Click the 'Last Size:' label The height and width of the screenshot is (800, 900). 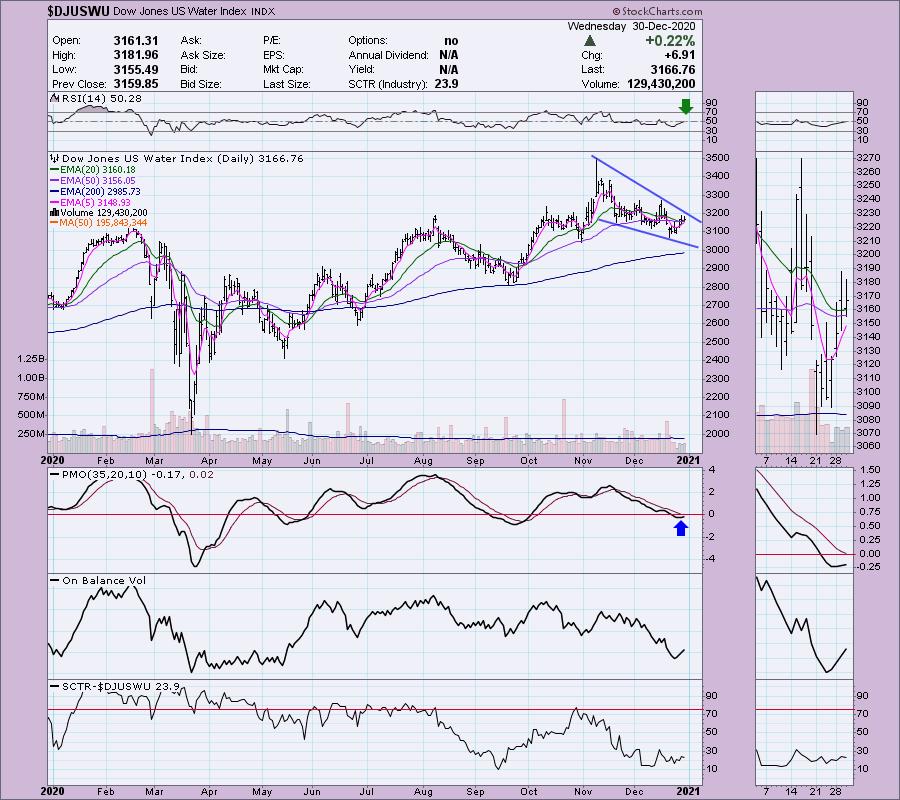tap(287, 84)
